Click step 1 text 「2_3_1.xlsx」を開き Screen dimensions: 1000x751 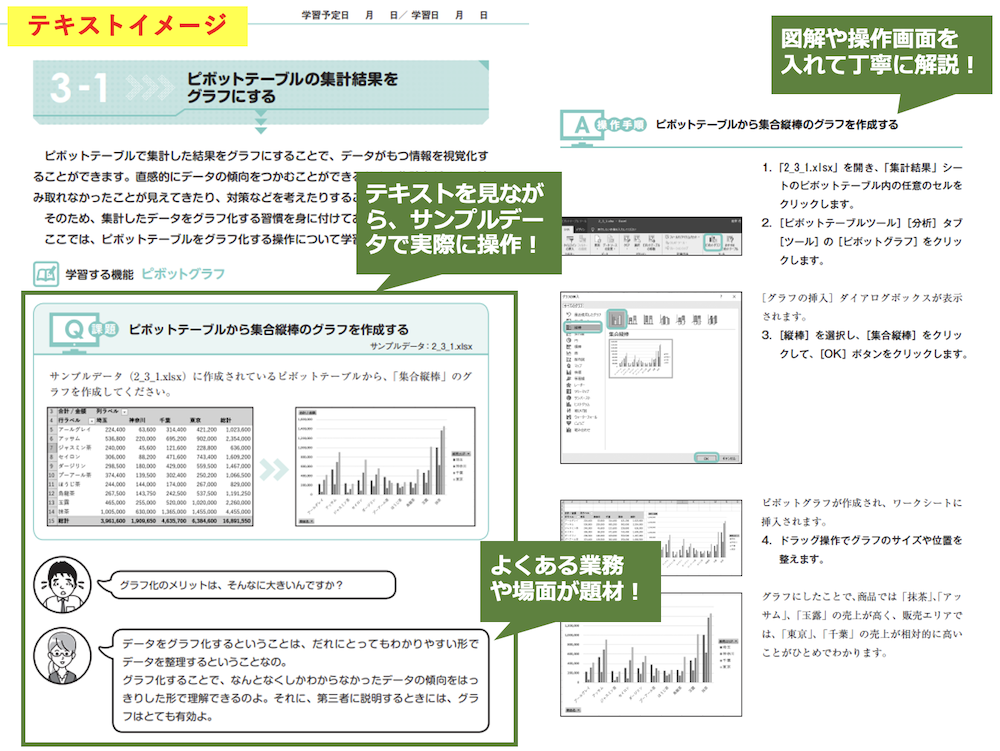(862, 186)
